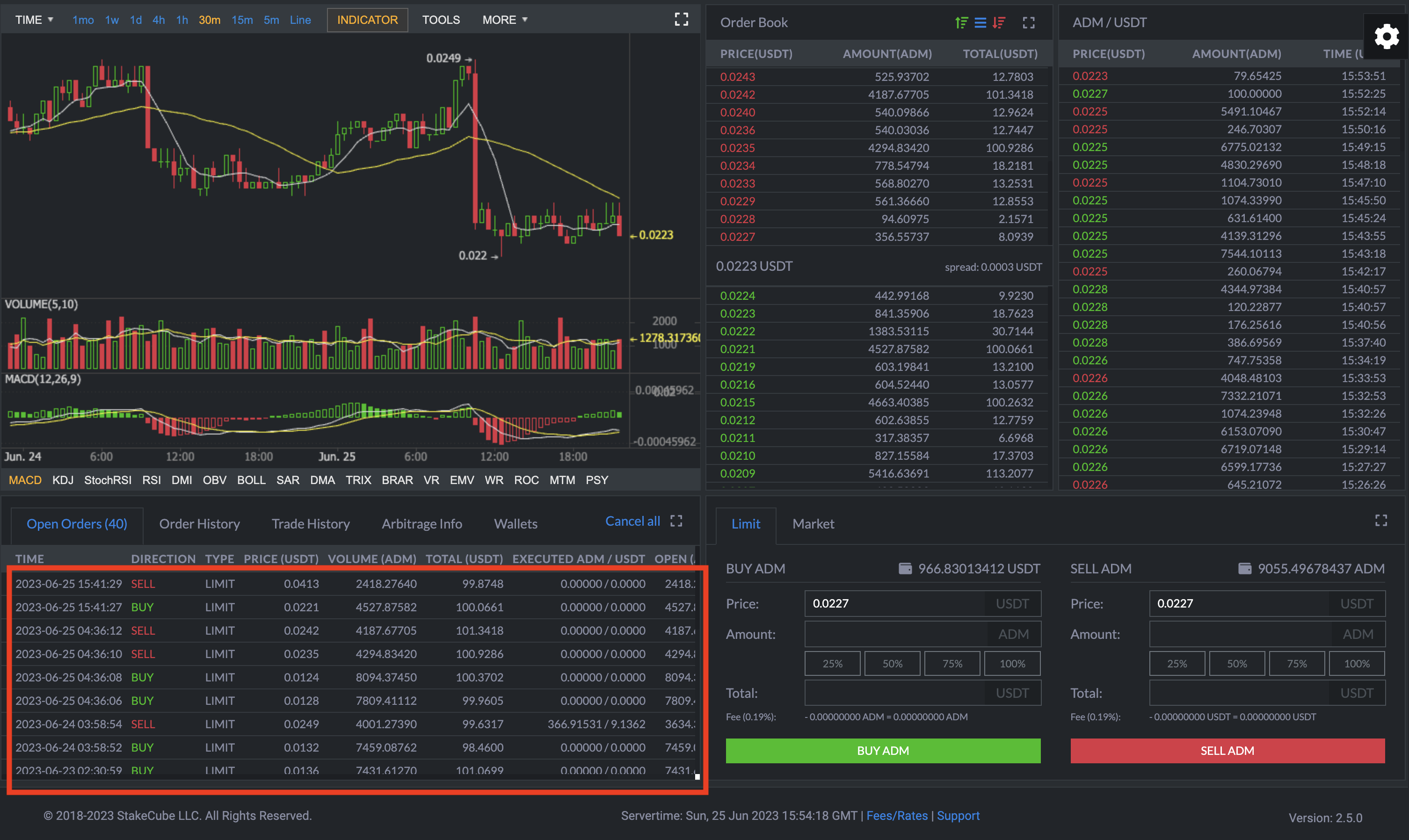The height and width of the screenshot is (840, 1409).
Task: Click the buy Amount input field
Action: point(895,634)
